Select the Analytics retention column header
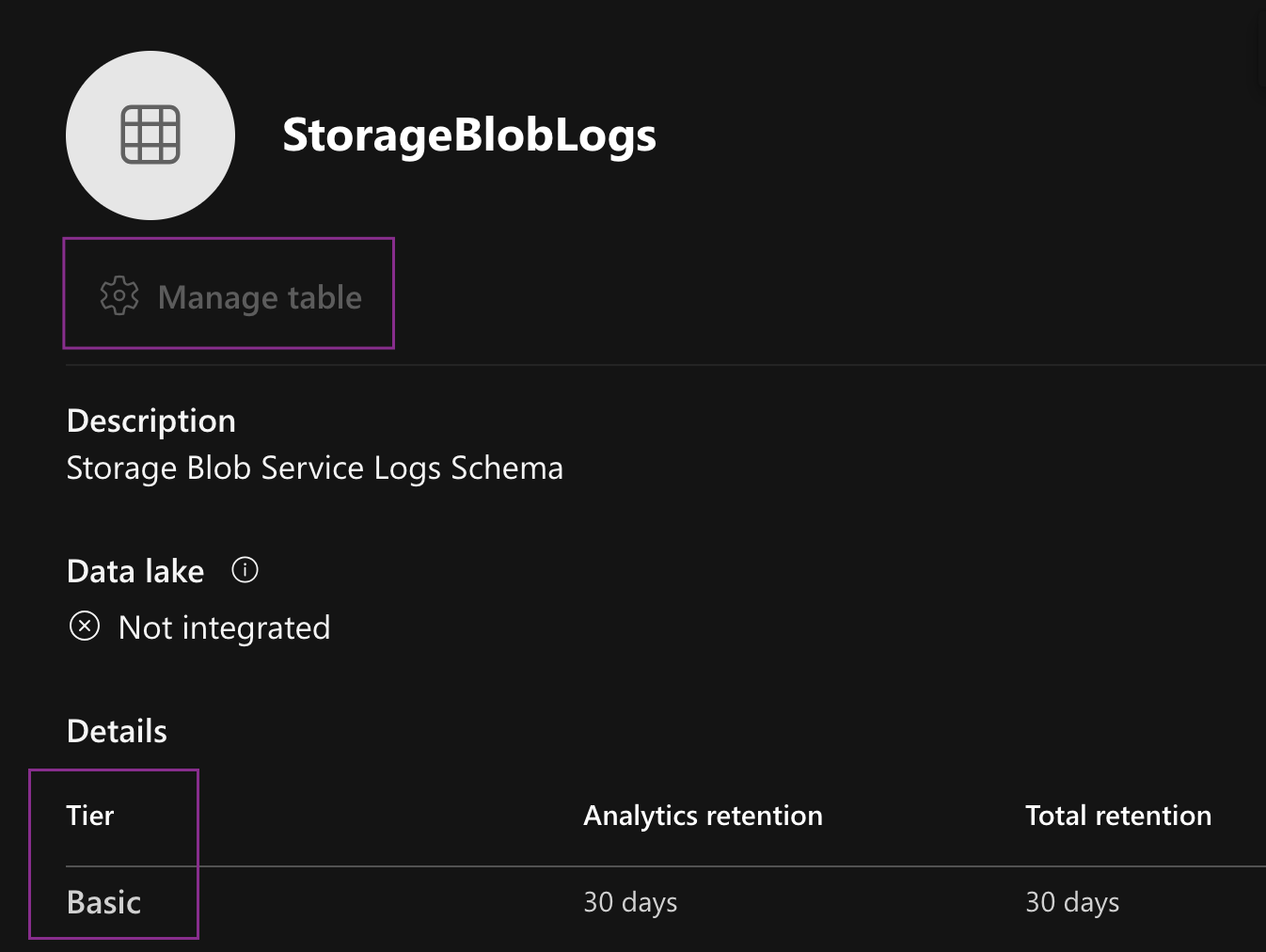The image size is (1266, 952). pyautogui.click(x=703, y=815)
